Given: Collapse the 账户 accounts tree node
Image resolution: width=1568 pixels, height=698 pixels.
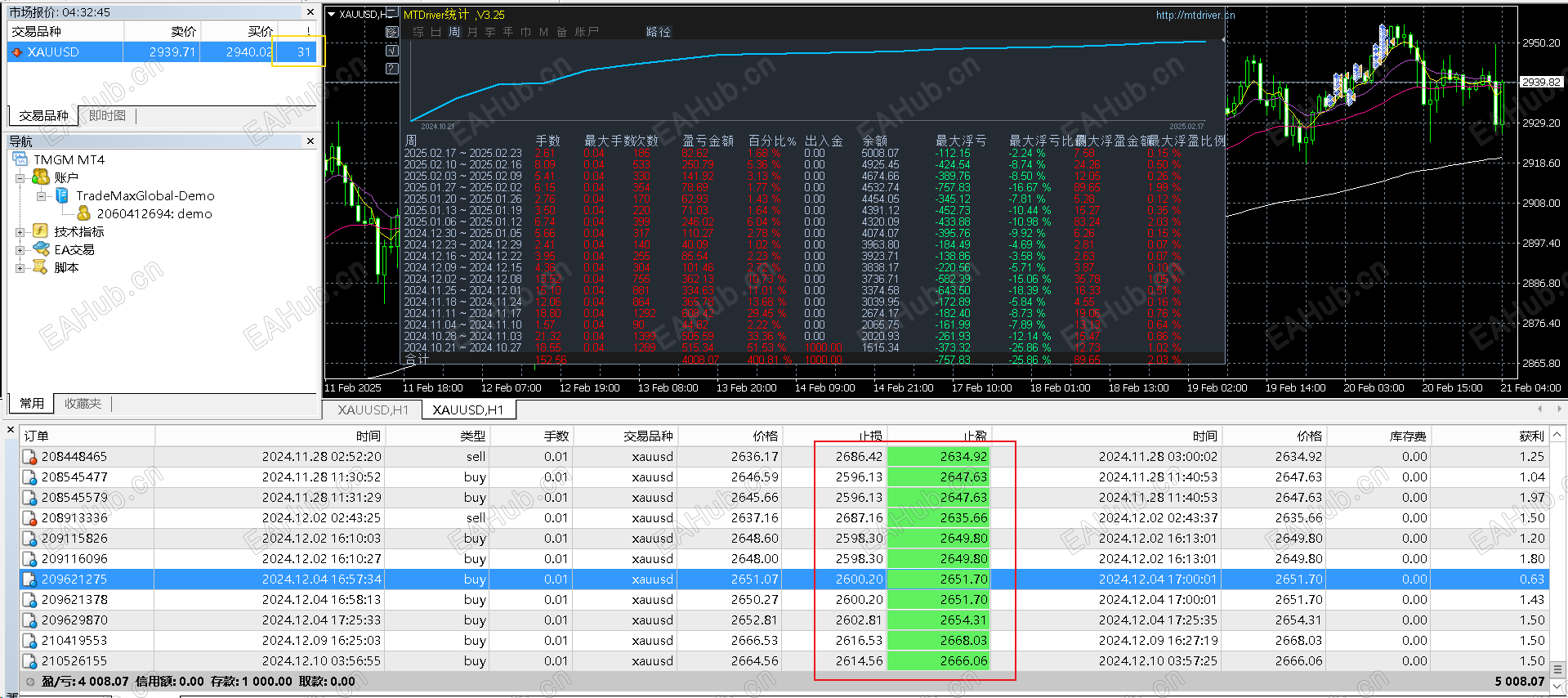Looking at the screenshot, I should 20,177.
